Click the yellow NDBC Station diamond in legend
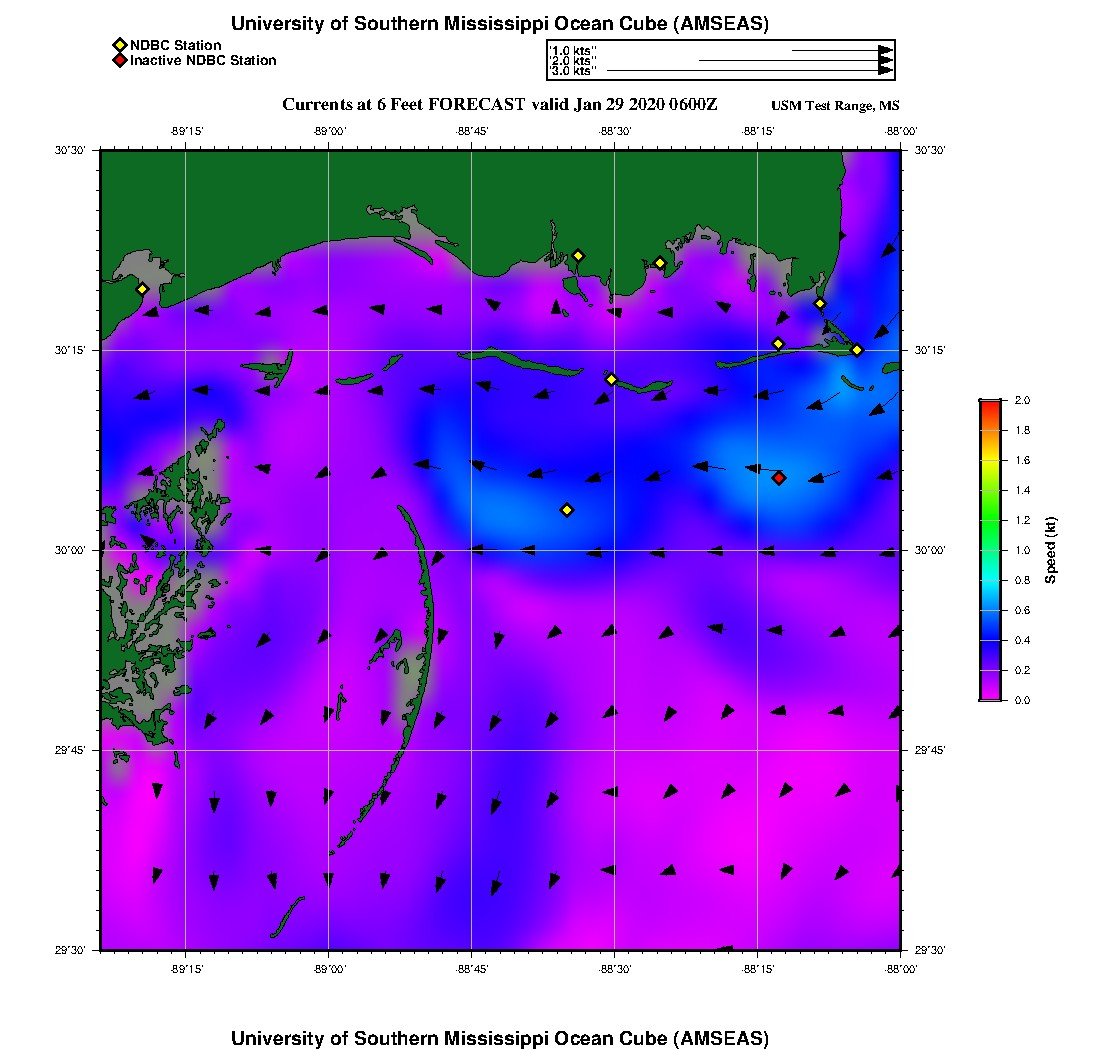The image size is (1100, 1050). point(119,45)
